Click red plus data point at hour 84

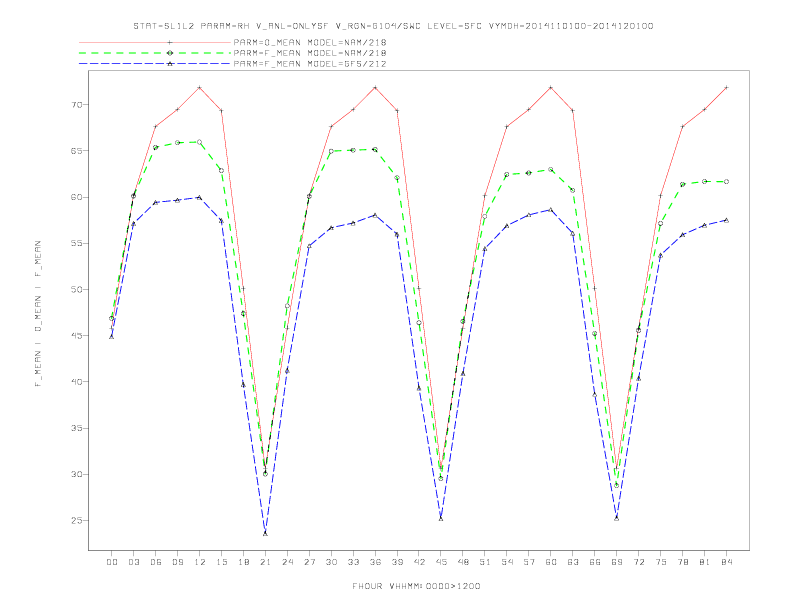[x=726, y=88]
